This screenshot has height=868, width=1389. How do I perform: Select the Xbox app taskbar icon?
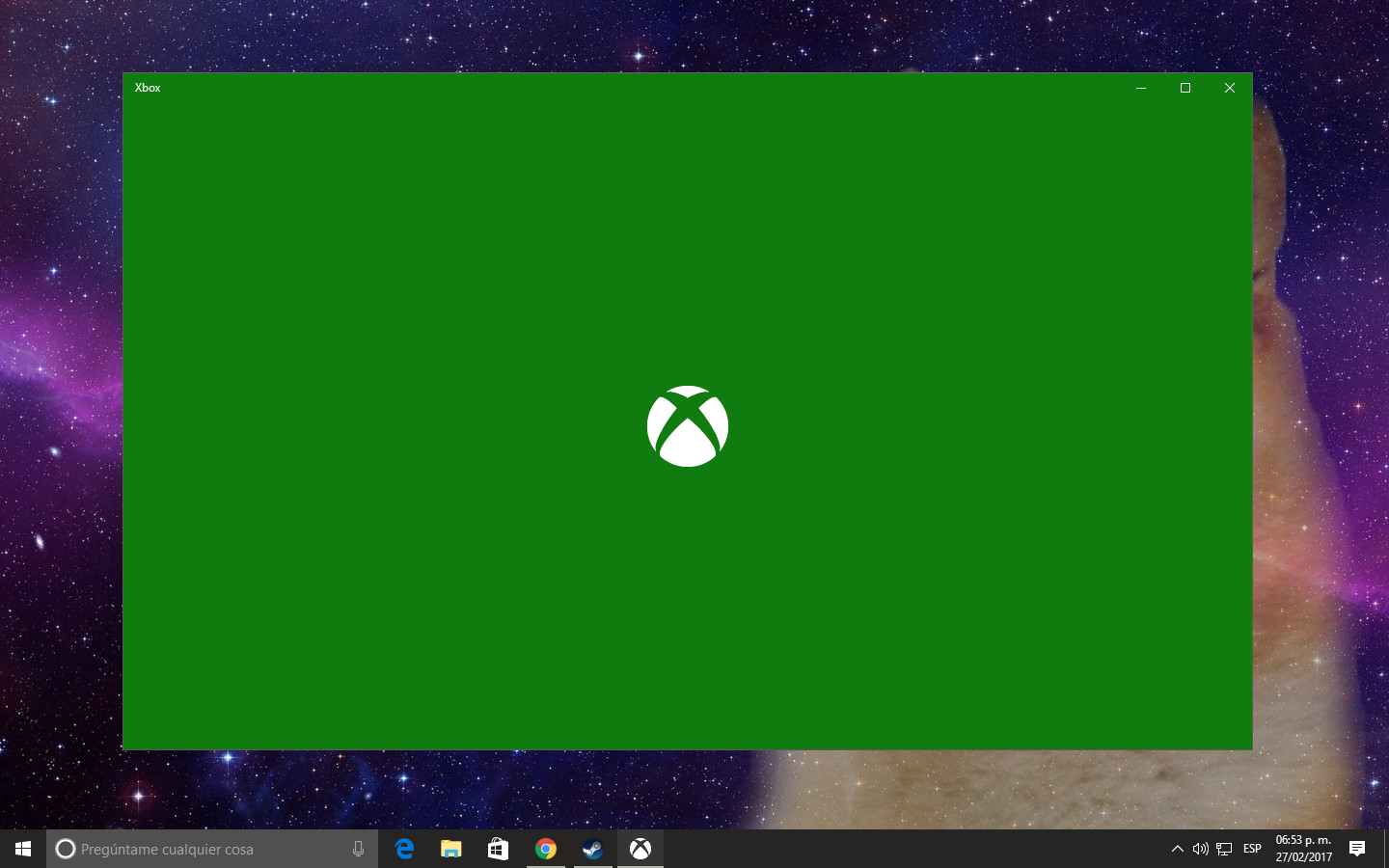[x=640, y=849]
